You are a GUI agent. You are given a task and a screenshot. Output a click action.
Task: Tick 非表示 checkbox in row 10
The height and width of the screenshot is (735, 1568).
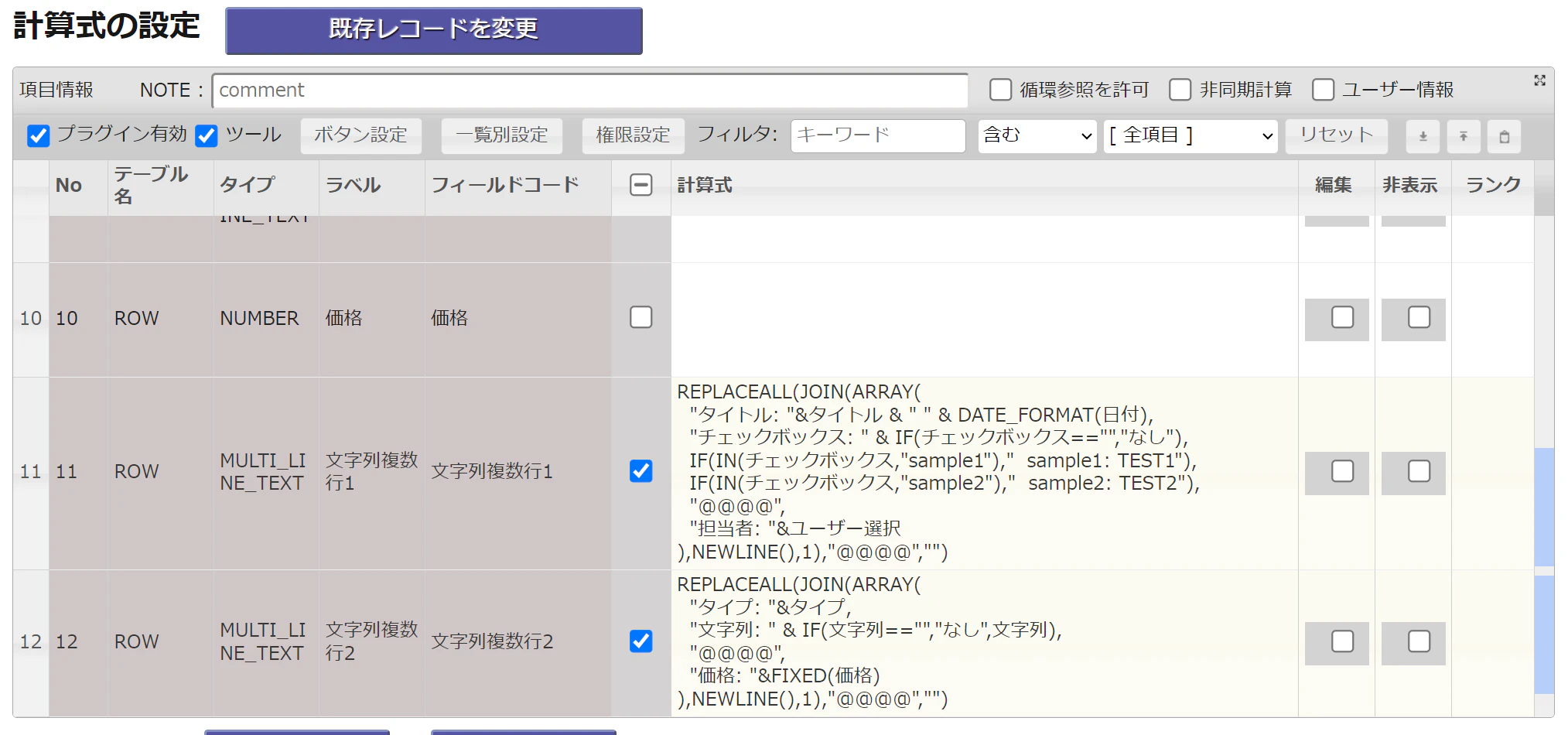click(x=1419, y=317)
